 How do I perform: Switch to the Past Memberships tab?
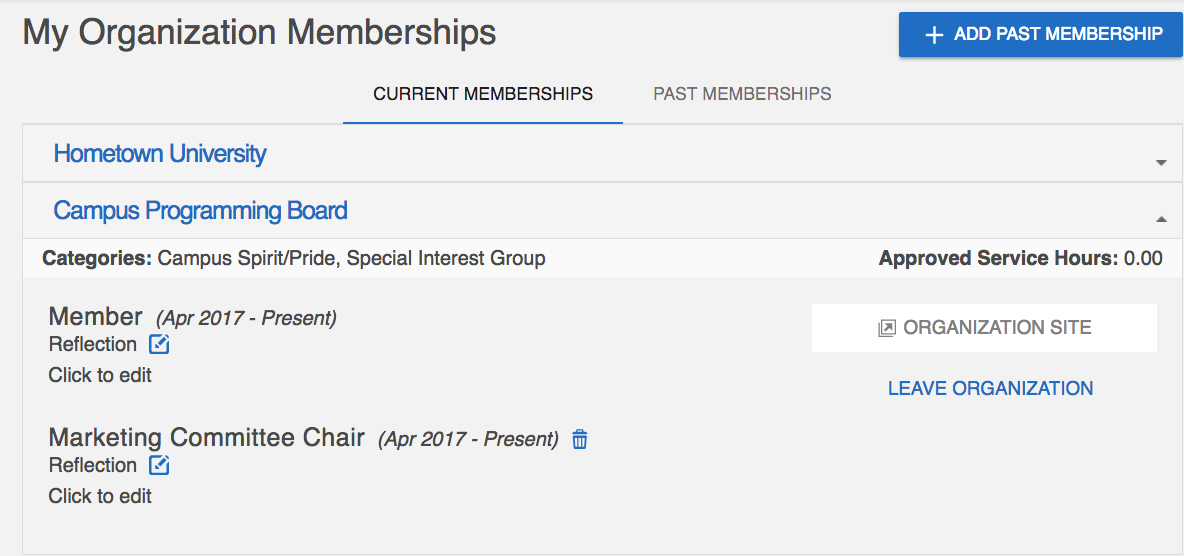pyautogui.click(x=742, y=94)
